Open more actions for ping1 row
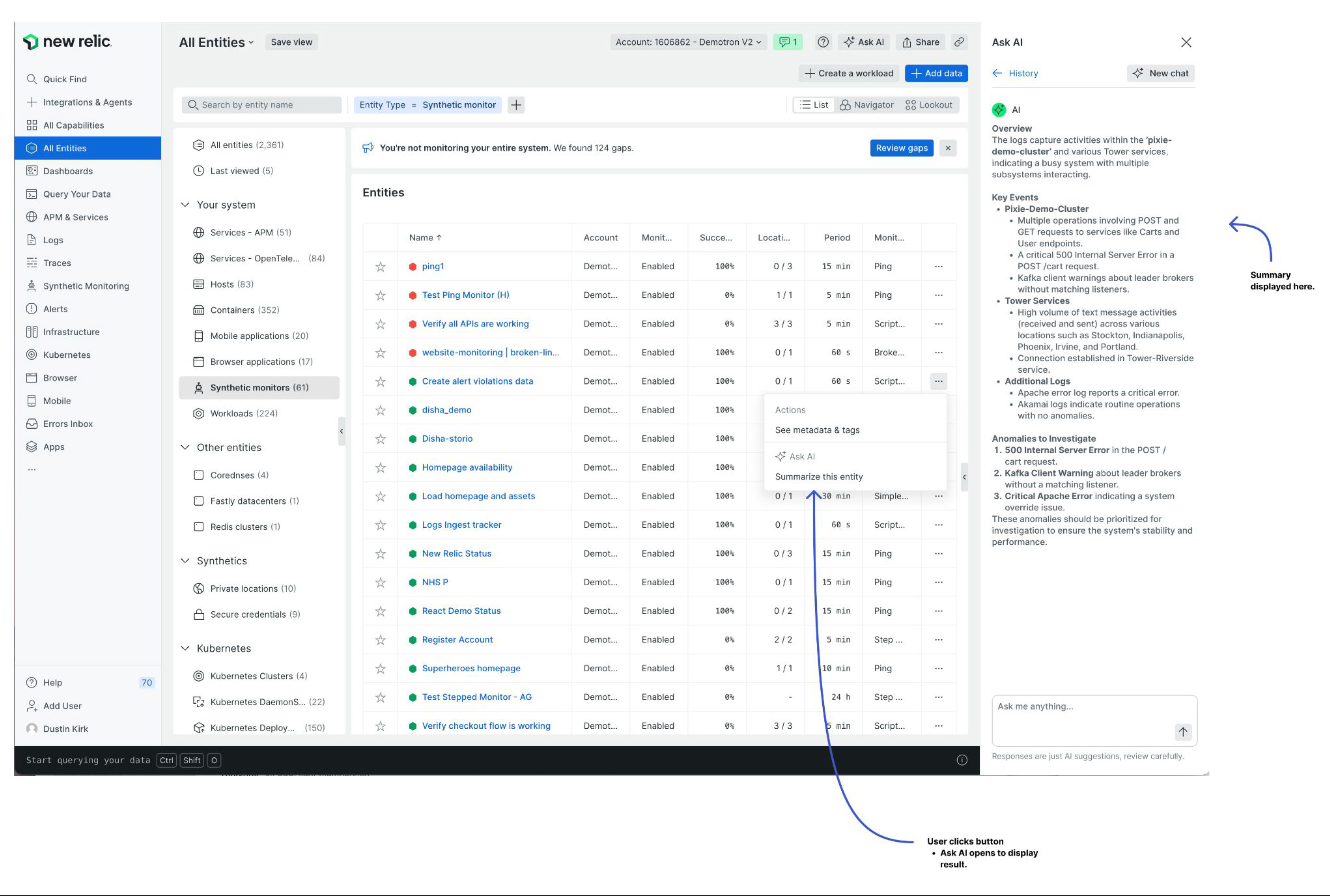 [x=938, y=267]
